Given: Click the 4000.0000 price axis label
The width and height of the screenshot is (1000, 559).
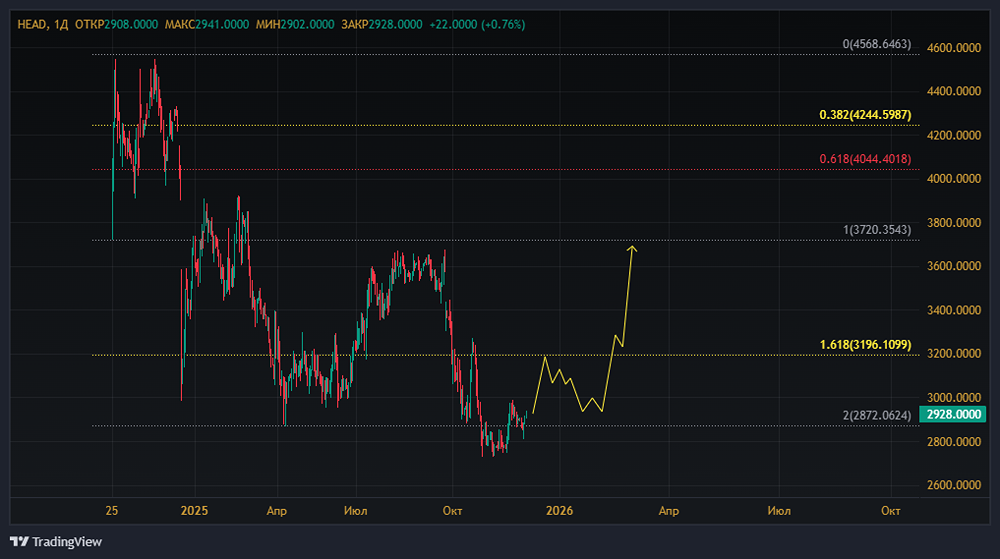Looking at the screenshot, I should click(954, 178).
